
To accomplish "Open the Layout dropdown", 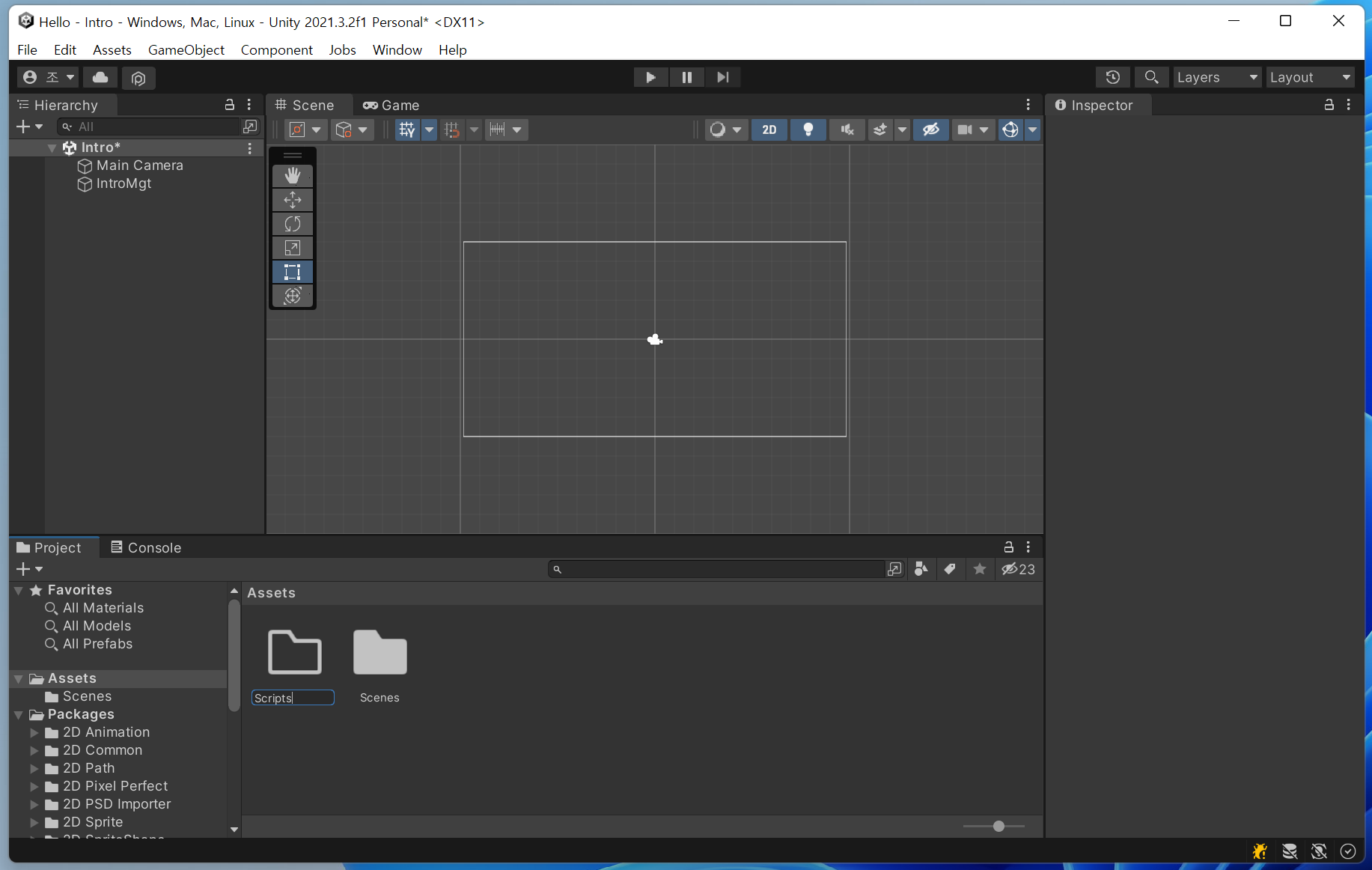I will pyautogui.click(x=1311, y=77).
